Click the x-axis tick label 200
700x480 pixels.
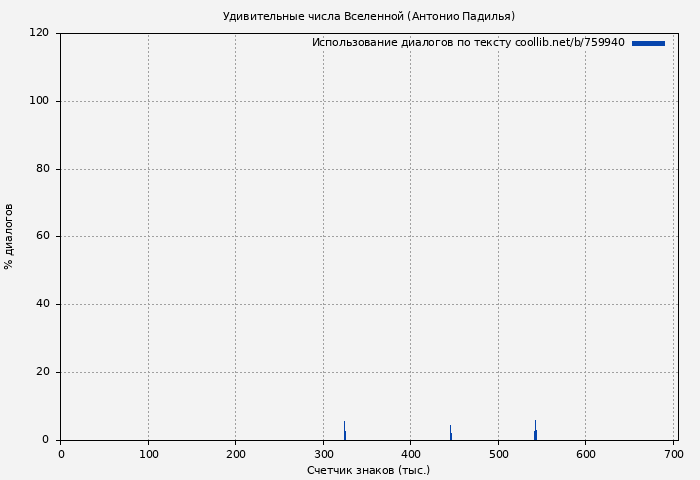(x=235, y=454)
